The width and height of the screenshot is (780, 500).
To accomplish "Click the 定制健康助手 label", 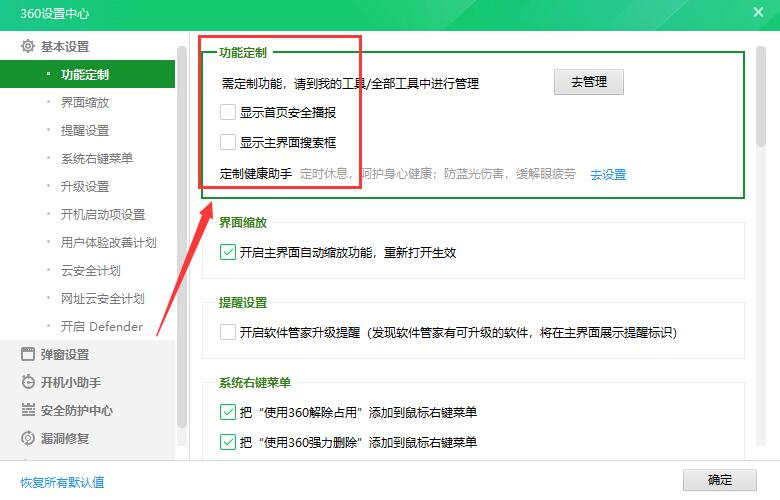I will 256,174.
